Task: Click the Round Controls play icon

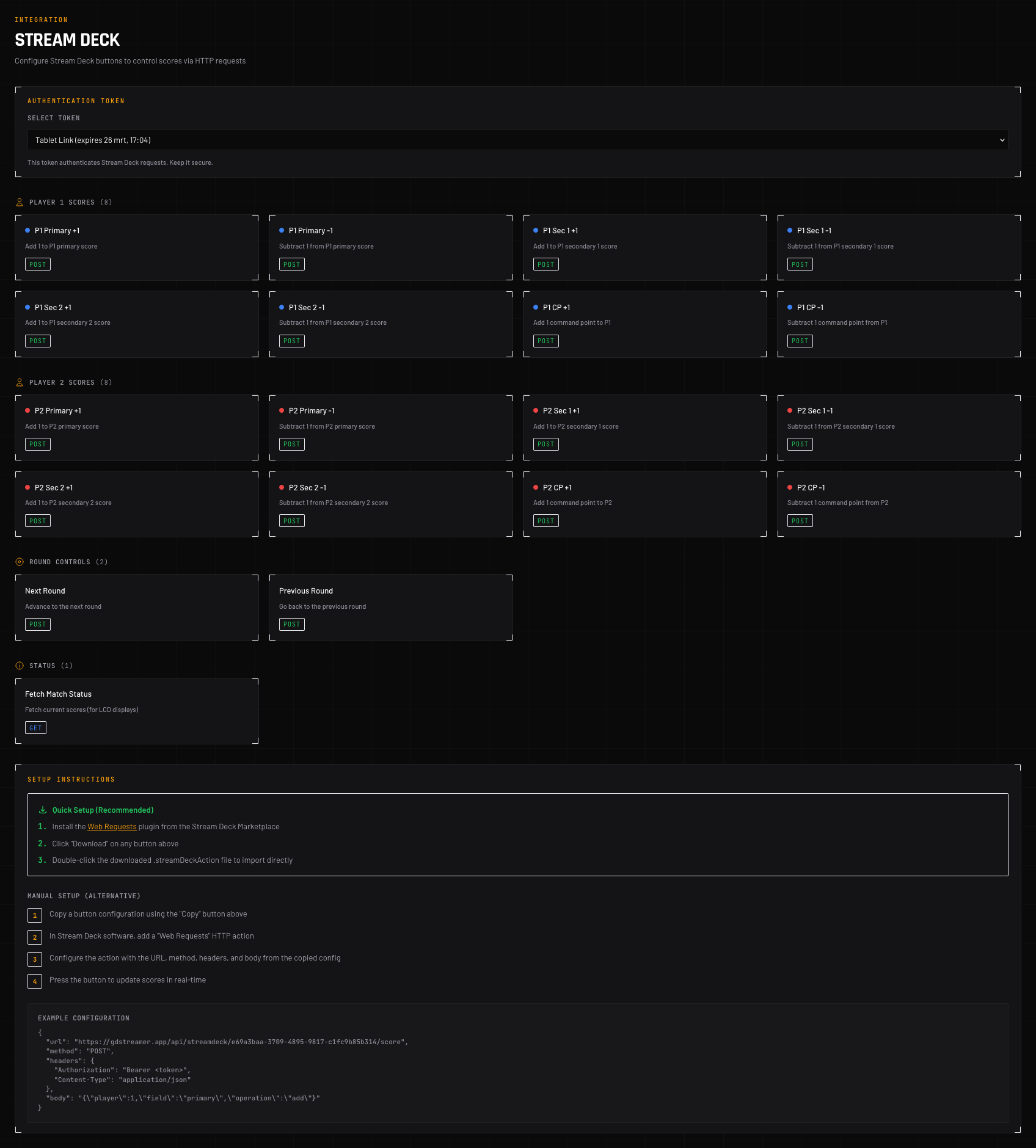Action: tap(20, 562)
